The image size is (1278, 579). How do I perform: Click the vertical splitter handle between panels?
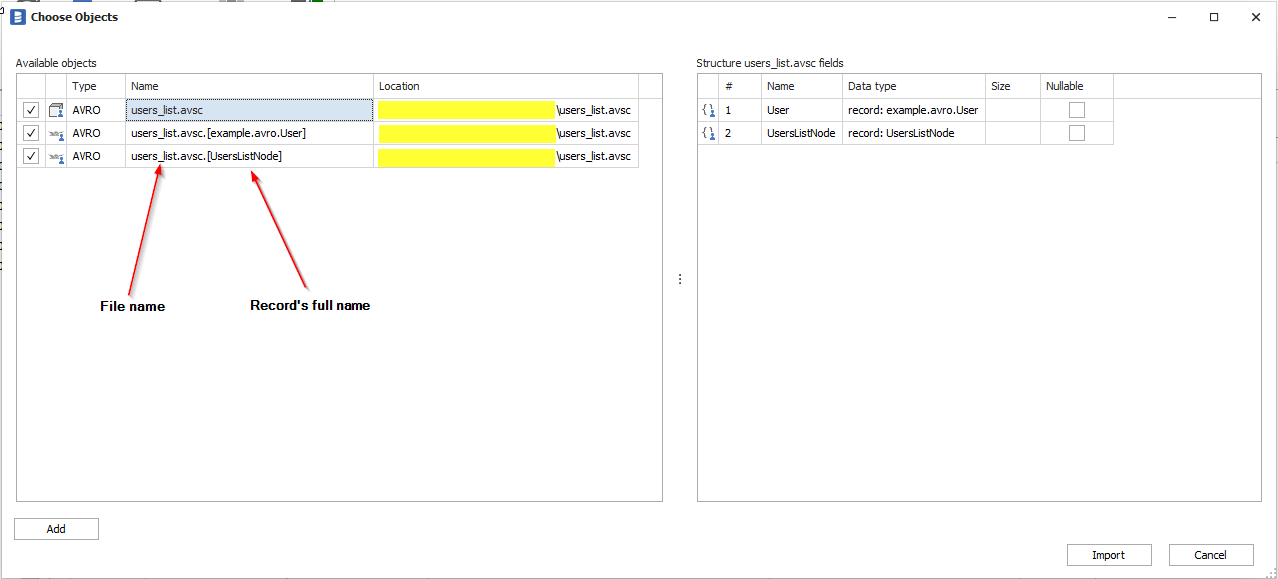[680, 279]
